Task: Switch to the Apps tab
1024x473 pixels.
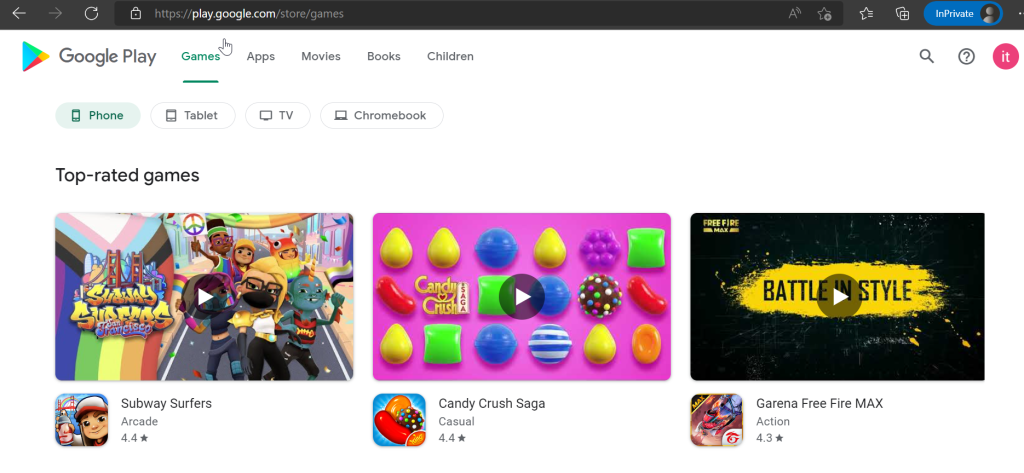Action: tap(261, 56)
